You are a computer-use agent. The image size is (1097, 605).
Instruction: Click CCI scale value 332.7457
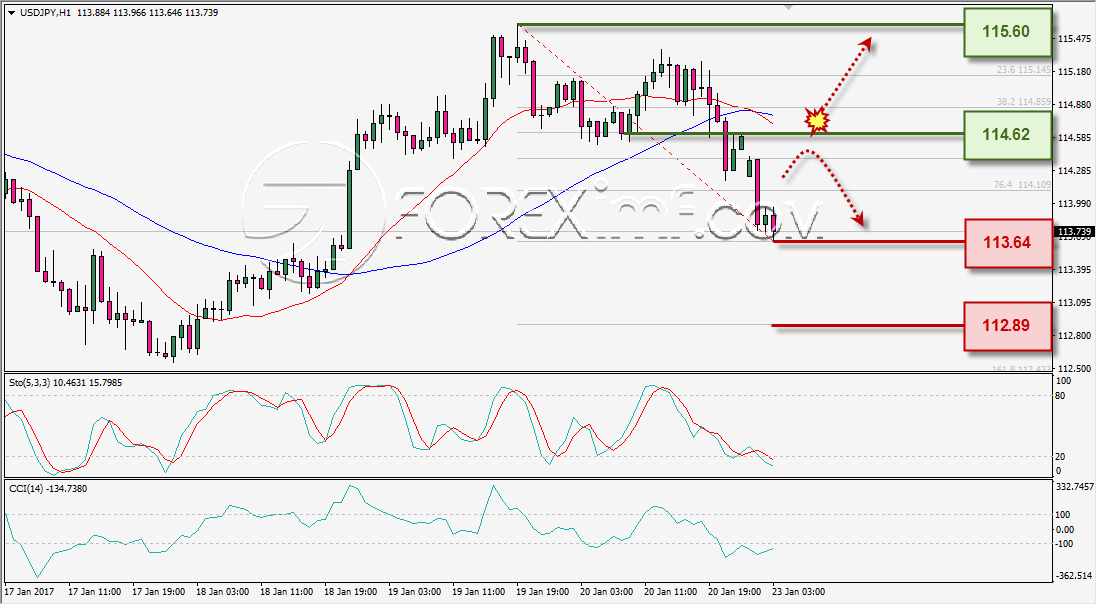1074,486
